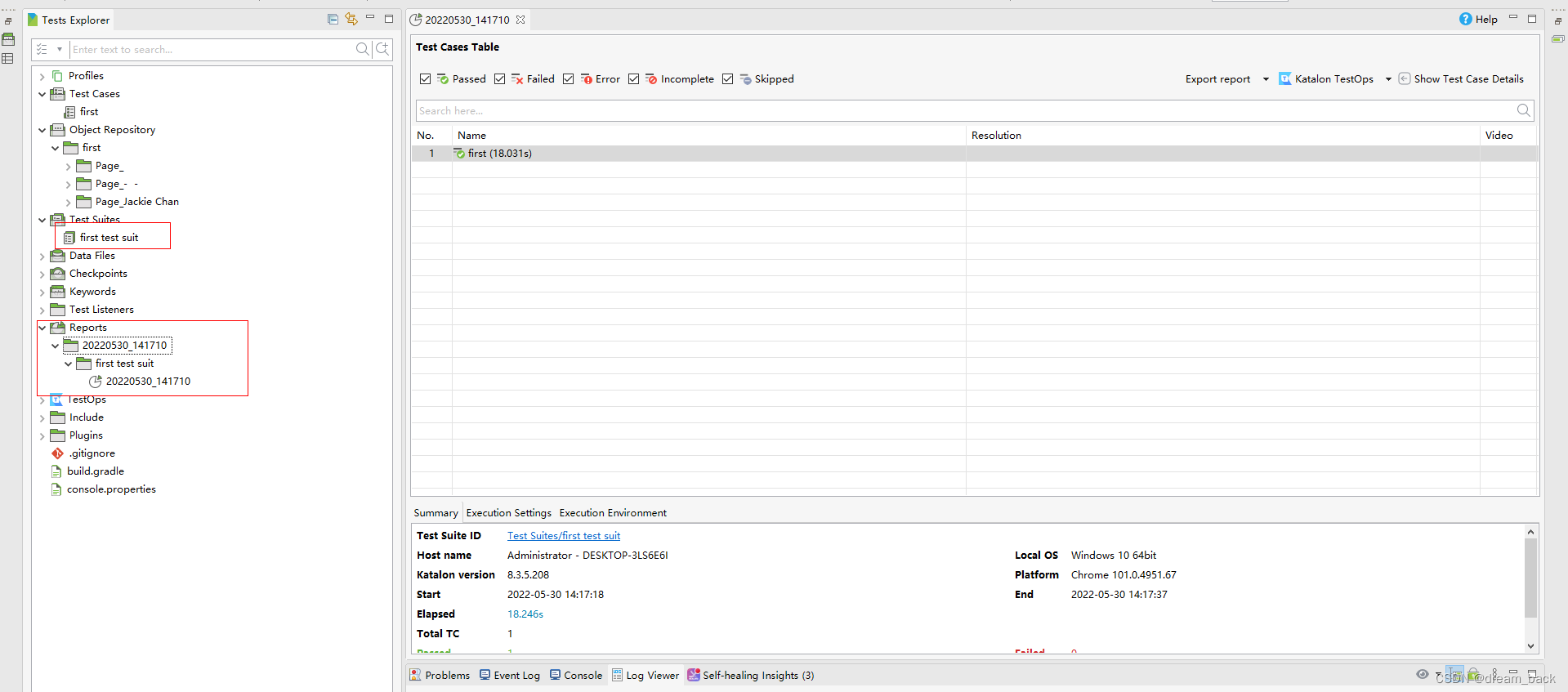Image resolution: width=1568 pixels, height=692 pixels.
Task: Click search icon in Test Cases Table
Action: (1524, 110)
